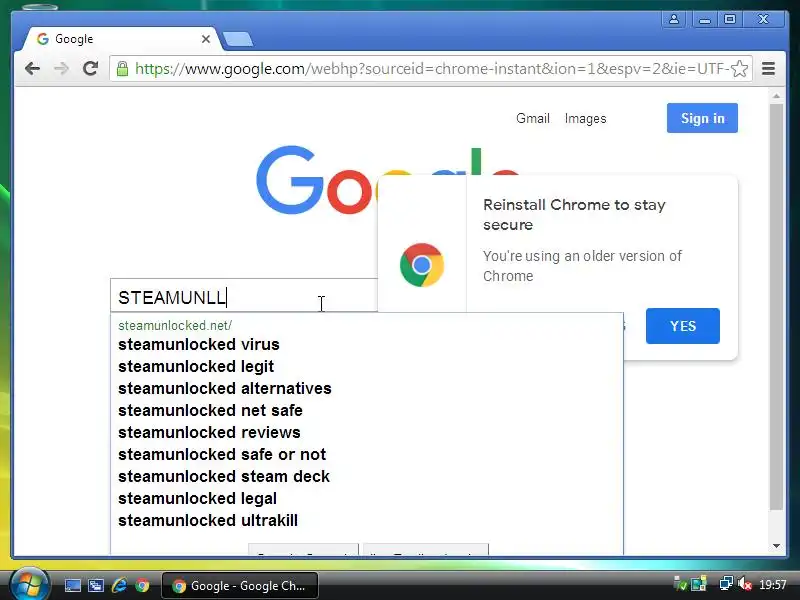The width and height of the screenshot is (800, 600).
Task: Bookmark this page with the star icon
Action: click(739, 68)
